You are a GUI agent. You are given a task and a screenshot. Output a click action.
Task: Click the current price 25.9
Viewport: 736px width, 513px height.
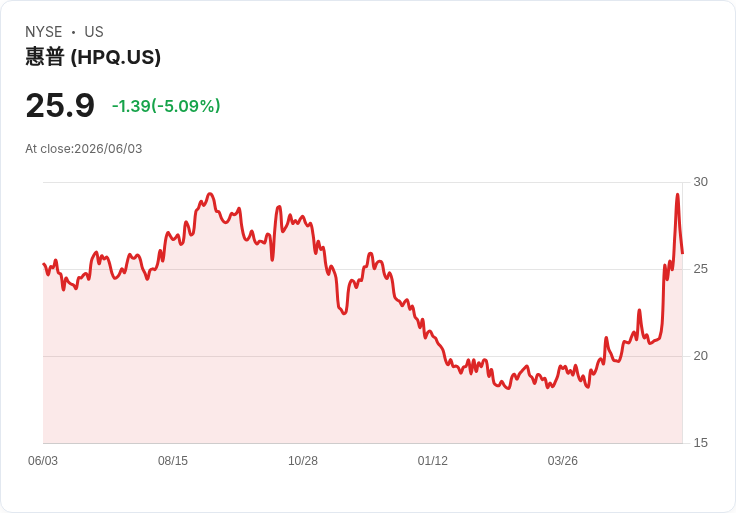[x=60, y=105]
